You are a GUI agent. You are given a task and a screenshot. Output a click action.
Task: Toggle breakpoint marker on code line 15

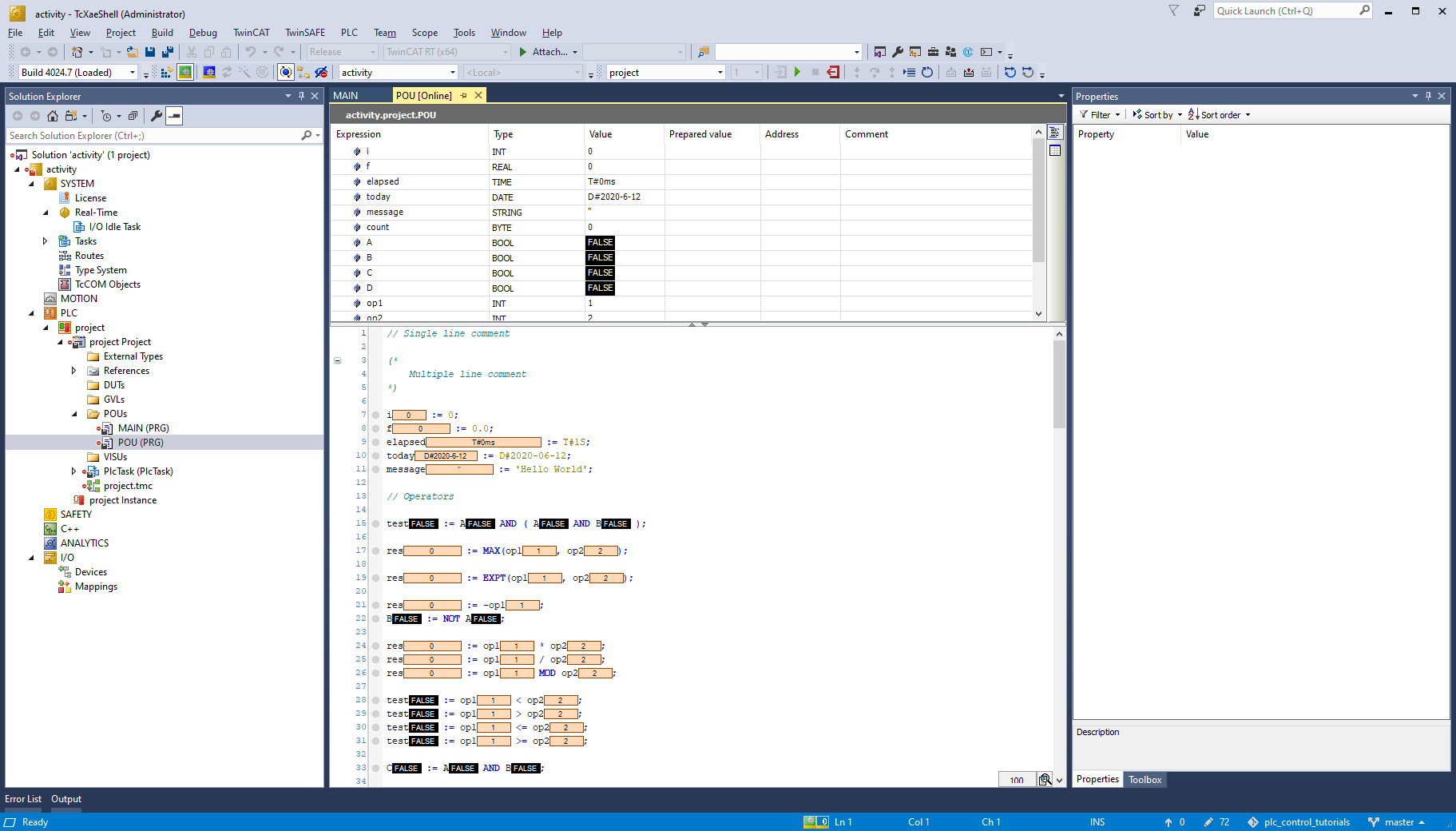tap(375, 524)
